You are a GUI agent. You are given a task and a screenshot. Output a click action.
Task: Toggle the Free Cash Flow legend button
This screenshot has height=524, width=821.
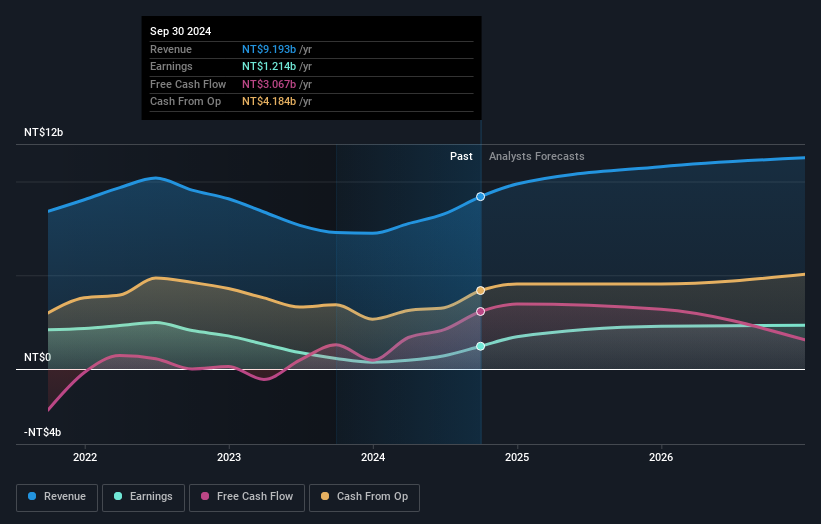247,497
